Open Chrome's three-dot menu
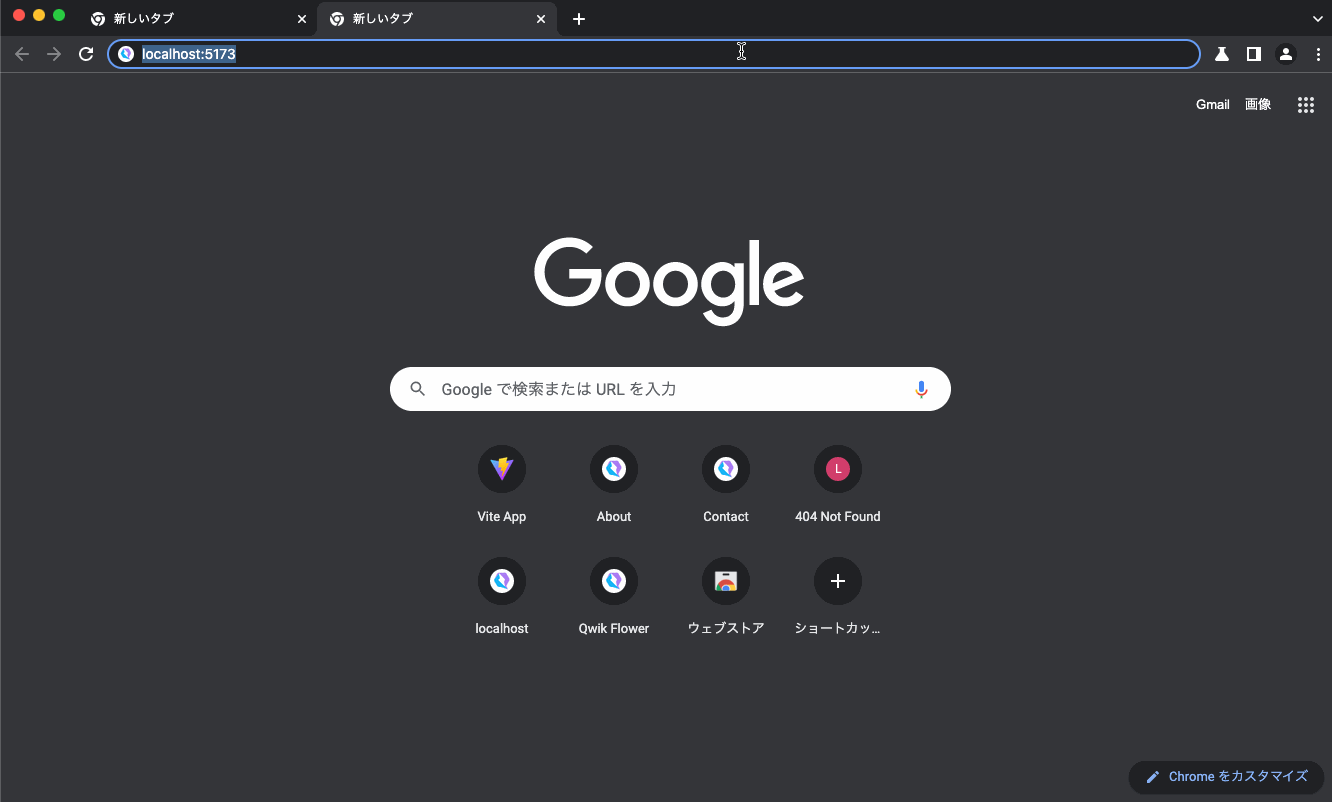 [x=1318, y=54]
